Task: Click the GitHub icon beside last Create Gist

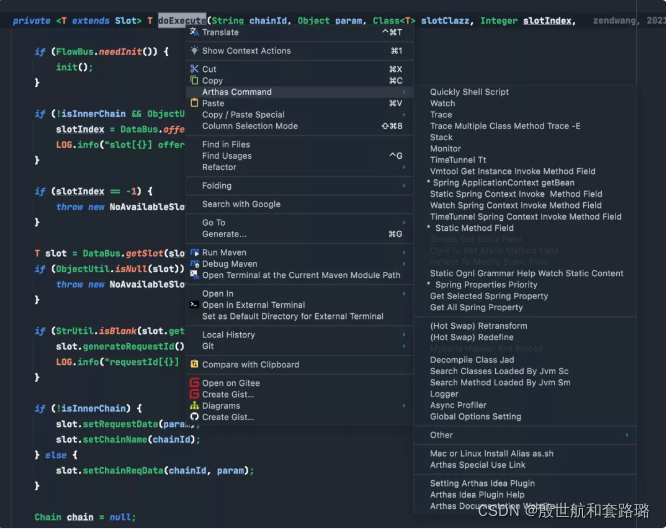Action: point(194,417)
